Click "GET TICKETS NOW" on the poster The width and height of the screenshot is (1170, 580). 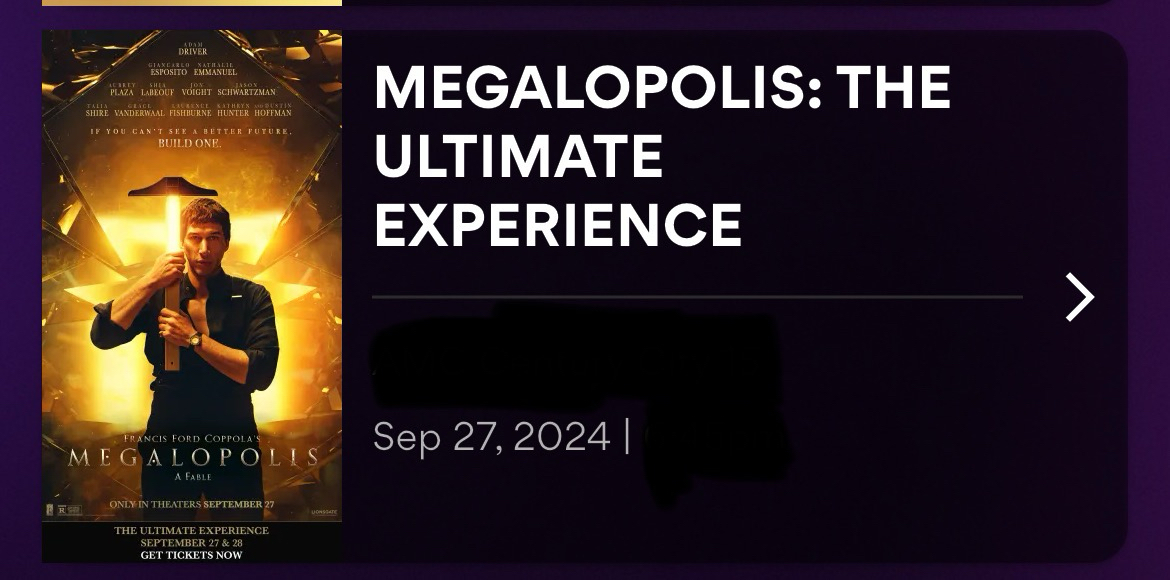(191, 555)
